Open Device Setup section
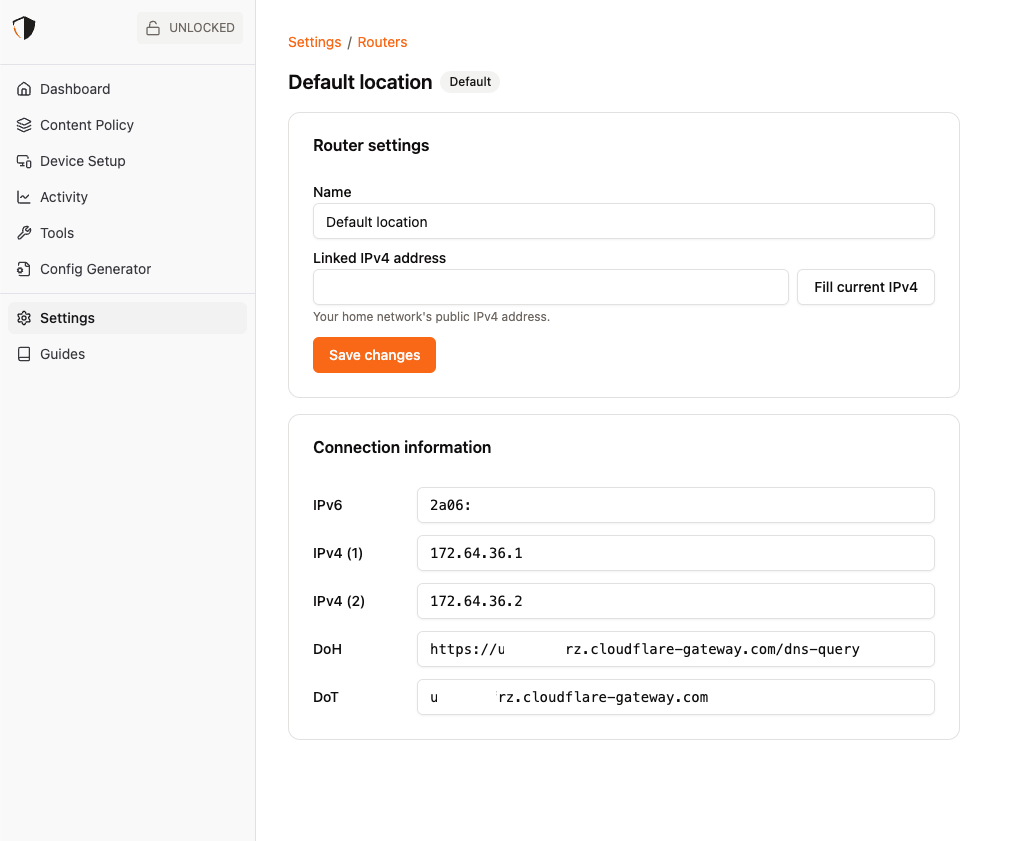 (128, 161)
